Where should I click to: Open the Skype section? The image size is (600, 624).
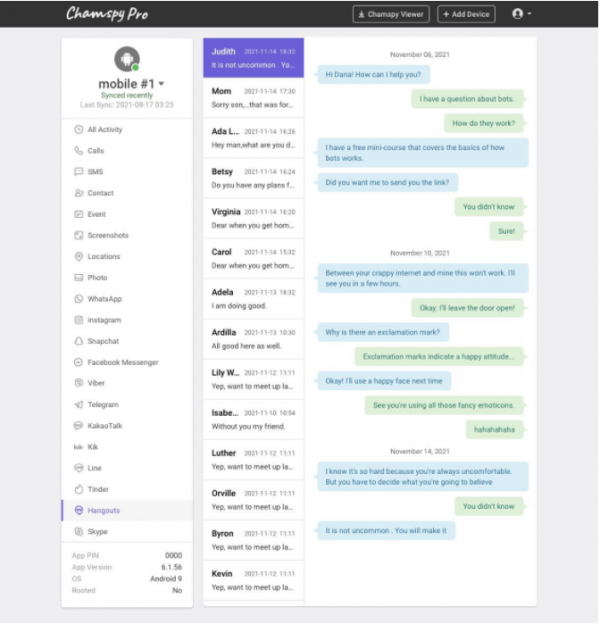pos(127,531)
